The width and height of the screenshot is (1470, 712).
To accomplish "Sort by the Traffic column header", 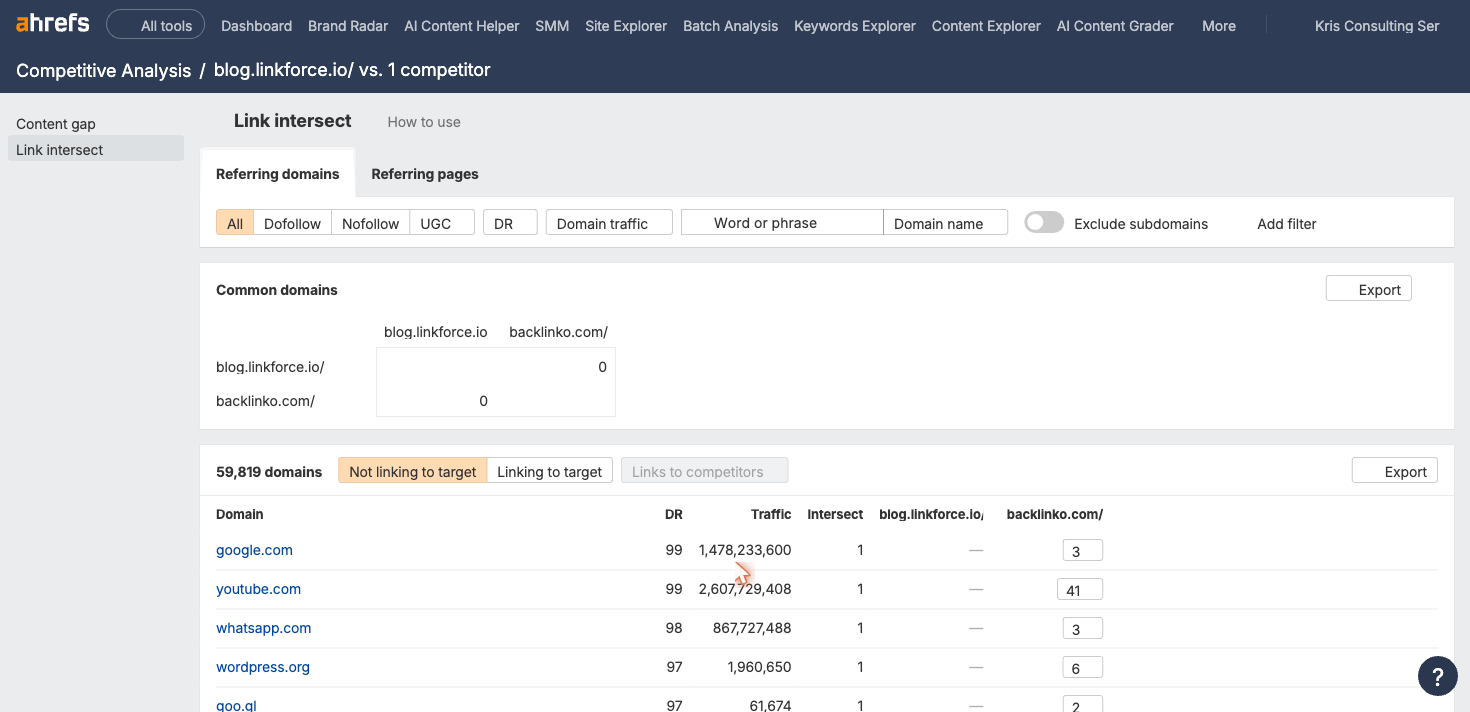I will (771, 514).
